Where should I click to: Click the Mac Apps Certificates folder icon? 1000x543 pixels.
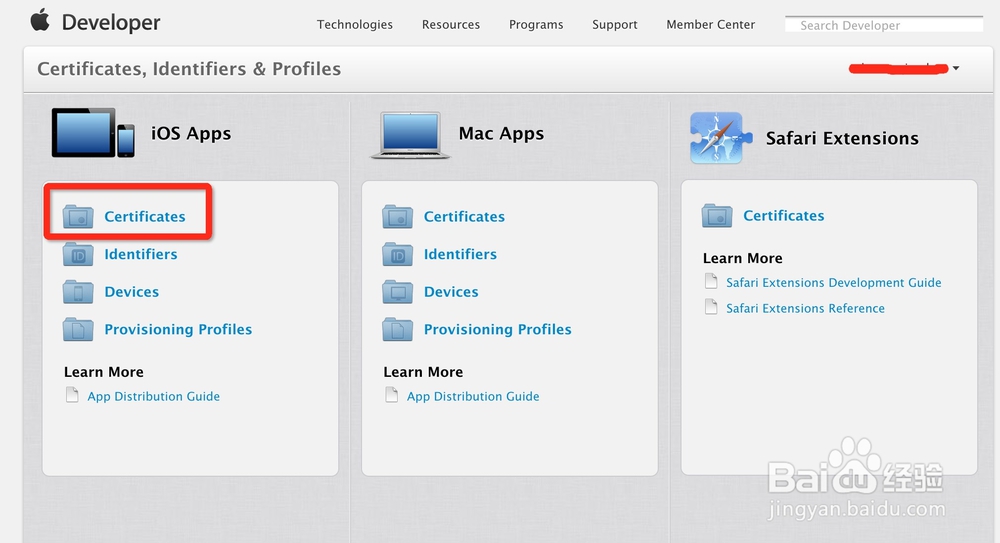tap(397, 216)
